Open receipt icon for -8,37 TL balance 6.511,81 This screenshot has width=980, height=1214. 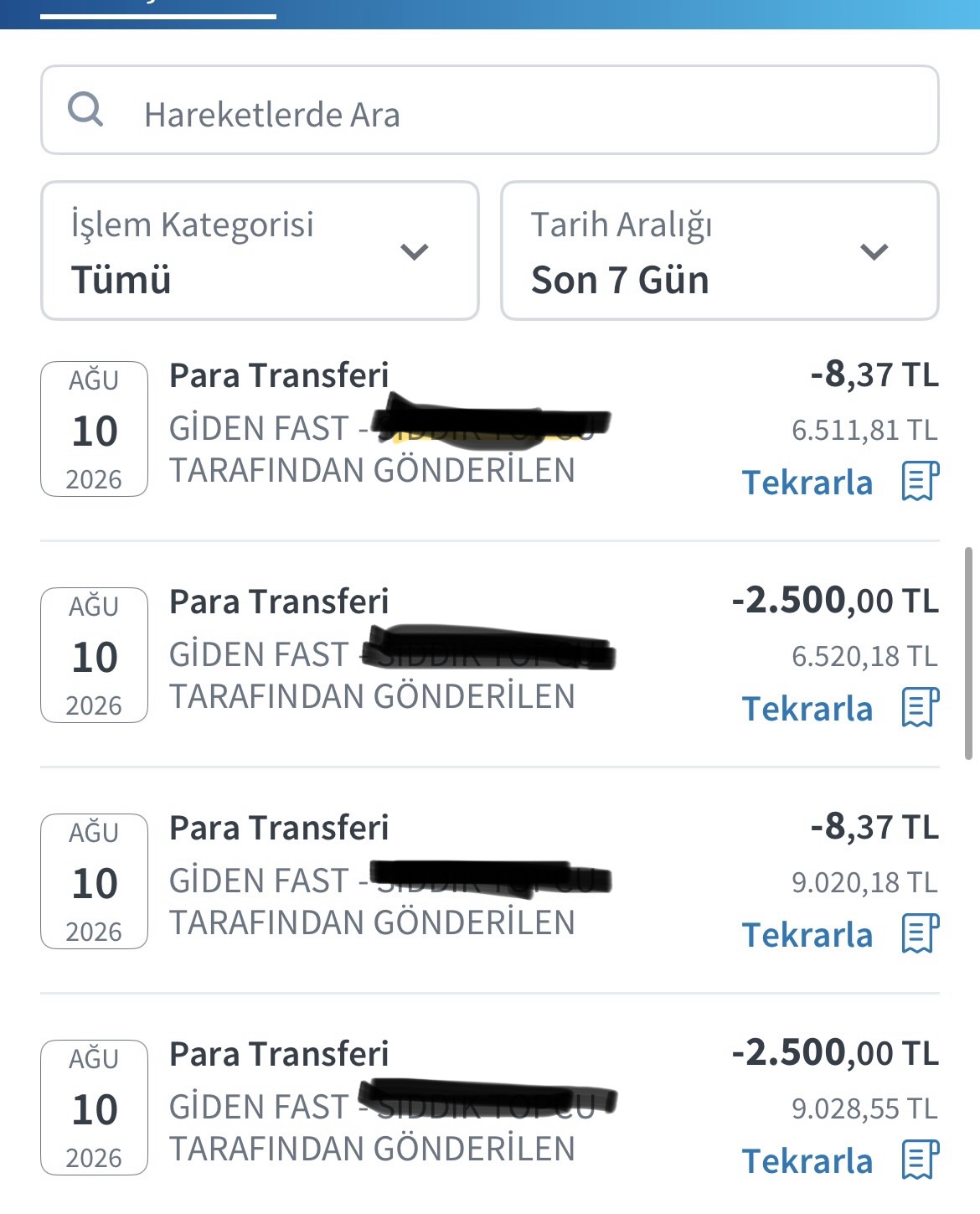coord(920,481)
